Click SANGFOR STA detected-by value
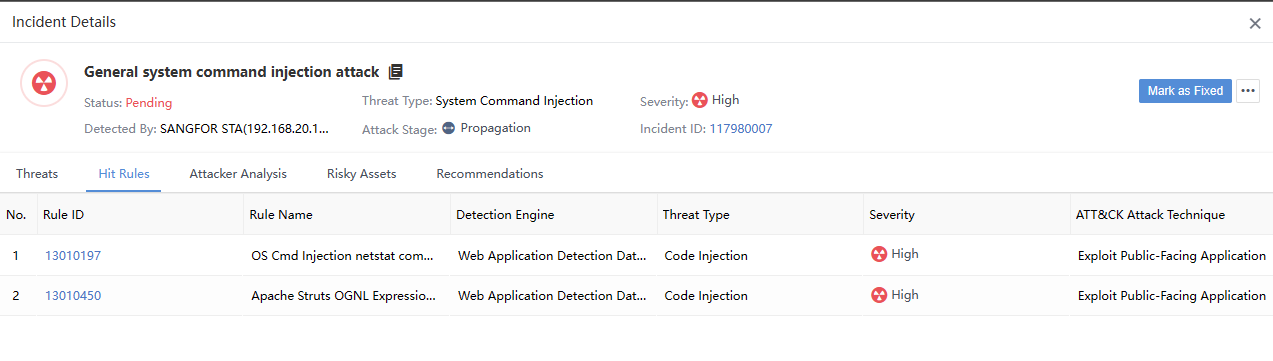This screenshot has height=361, width=1273. [x=244, y=130]
